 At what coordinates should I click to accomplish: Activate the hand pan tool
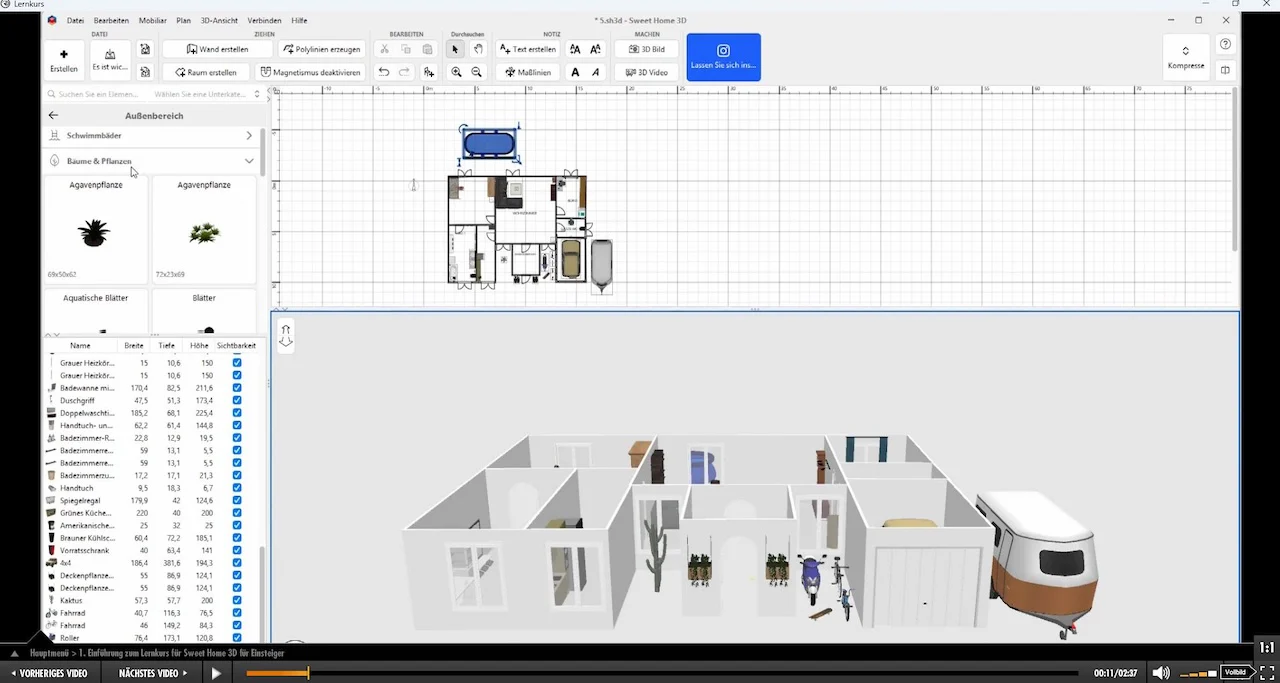(478, 49)
